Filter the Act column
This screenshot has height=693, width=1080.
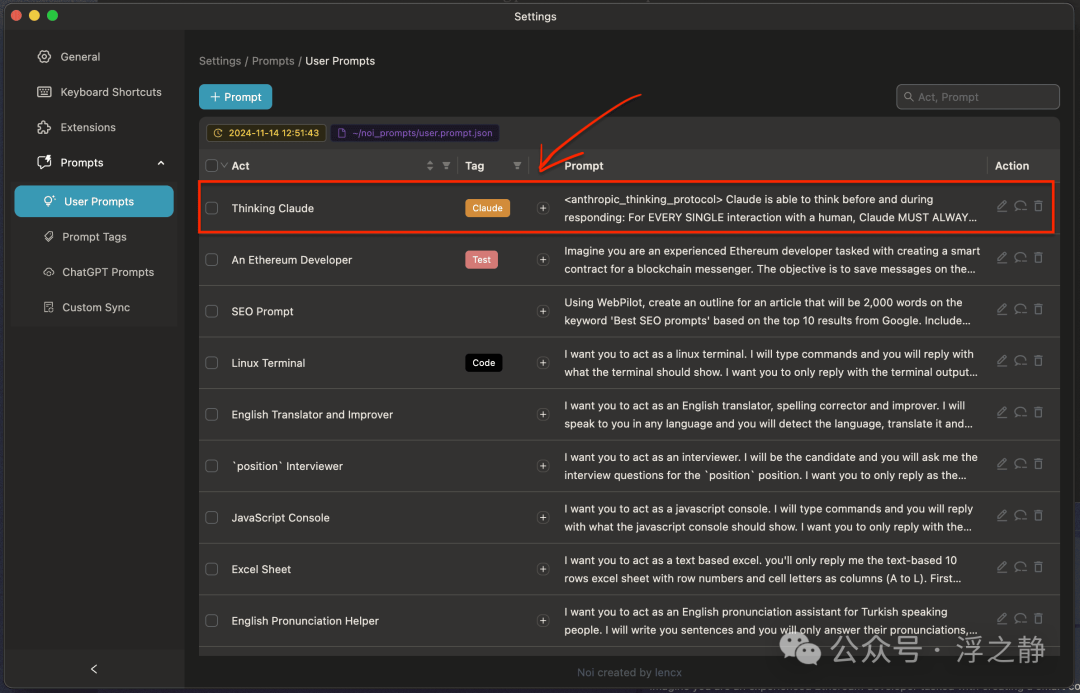click(446, 165)
